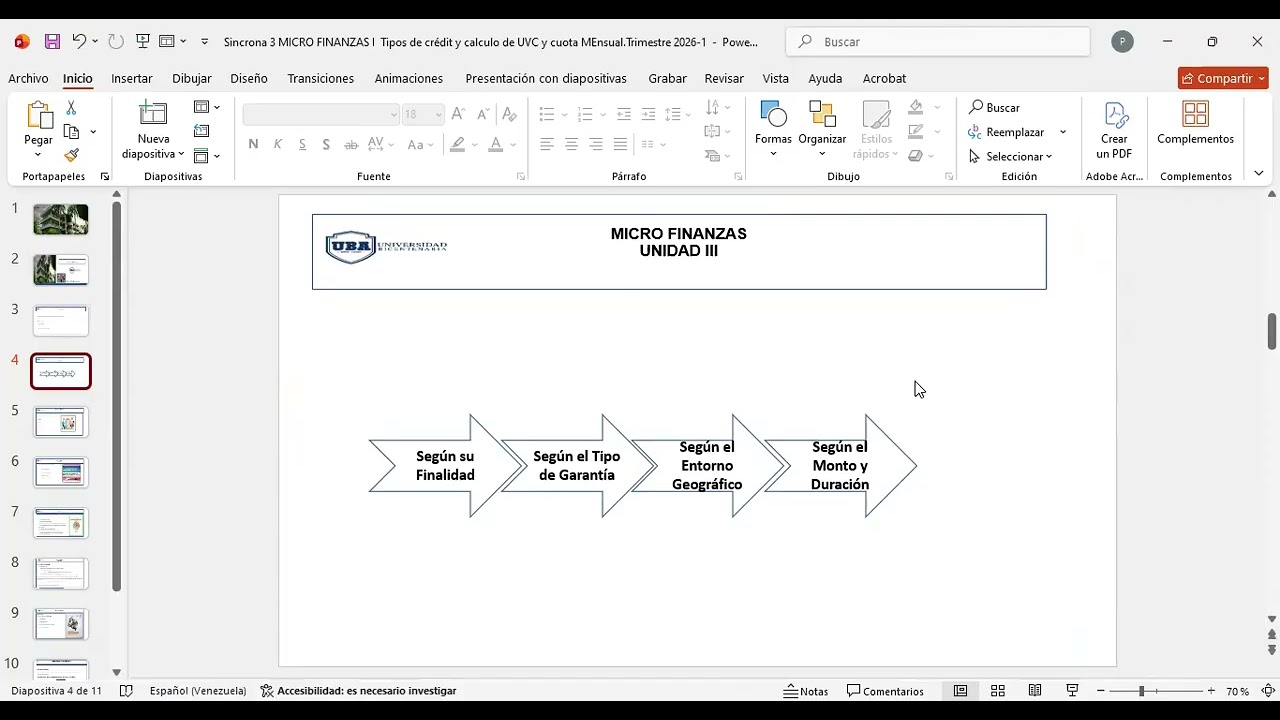
Task: Toggle Italic K formatting
Action: (278, 145)
